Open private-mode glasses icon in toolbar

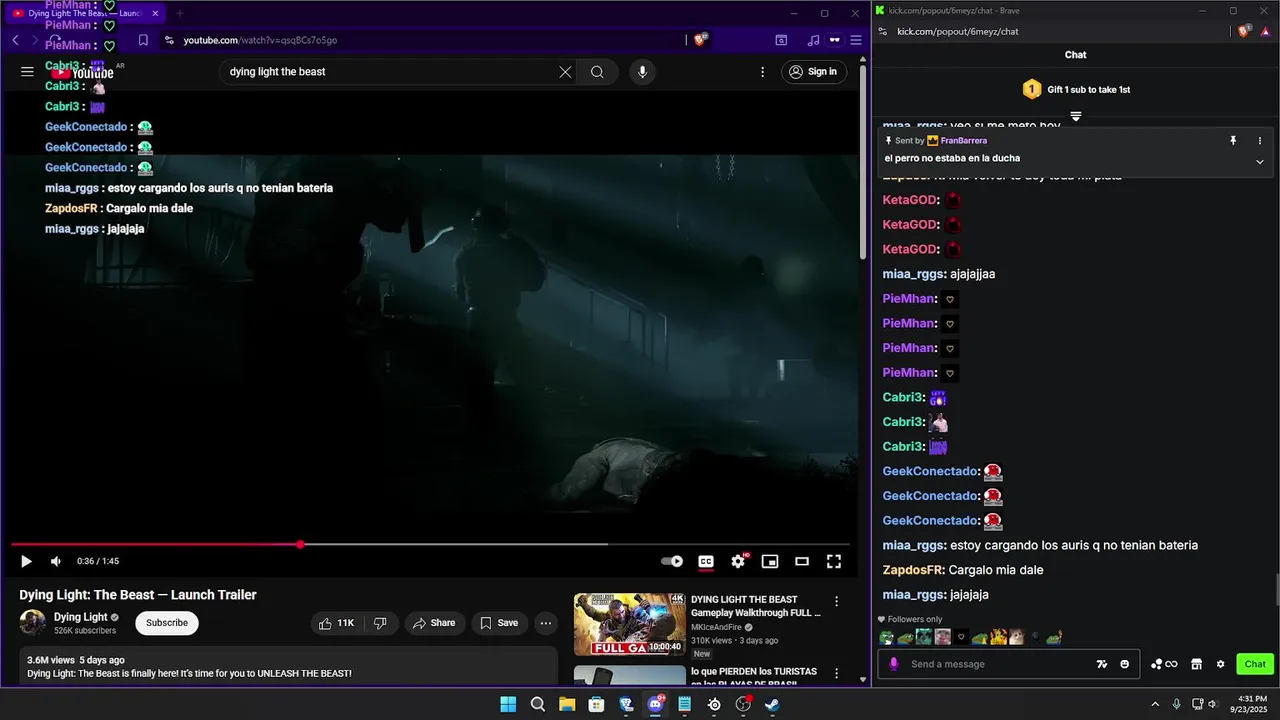pos(834,40)
